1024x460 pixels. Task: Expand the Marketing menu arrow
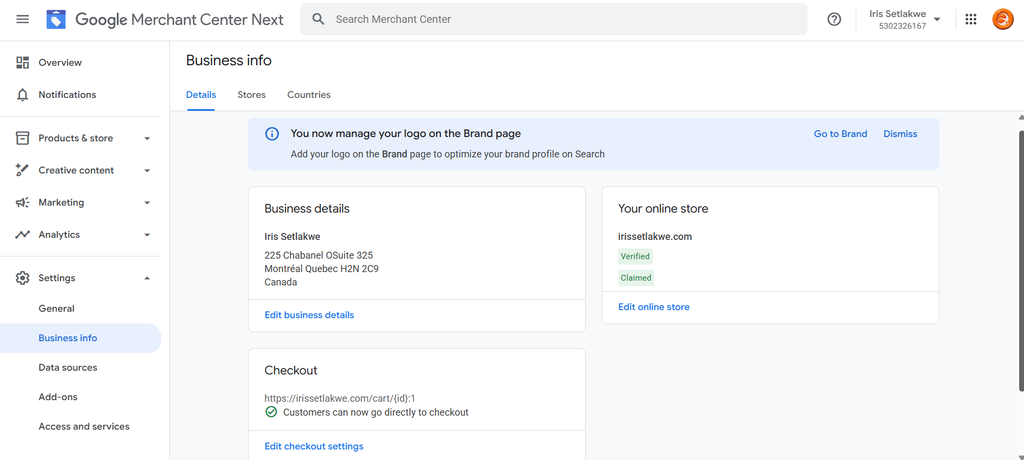[148, 203]
